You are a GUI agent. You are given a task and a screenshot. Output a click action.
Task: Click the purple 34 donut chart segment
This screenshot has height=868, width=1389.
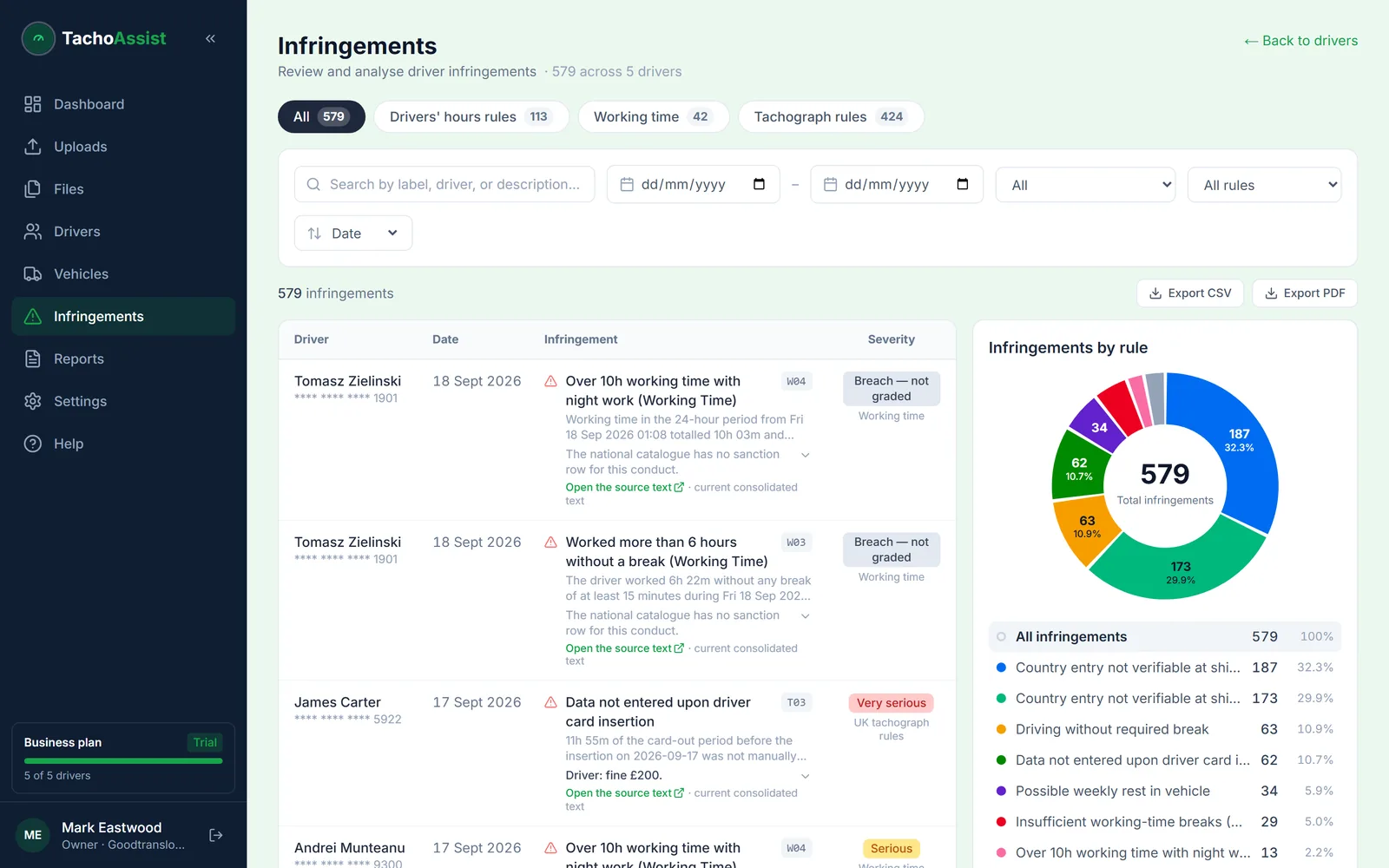pos(1099,427)
